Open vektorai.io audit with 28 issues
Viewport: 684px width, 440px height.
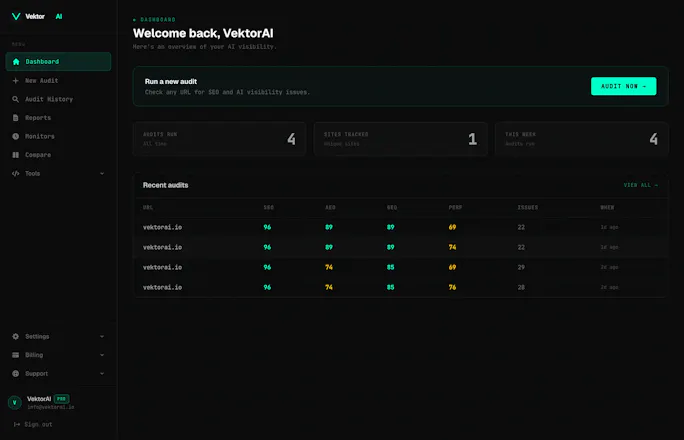(x=400, y=287)
